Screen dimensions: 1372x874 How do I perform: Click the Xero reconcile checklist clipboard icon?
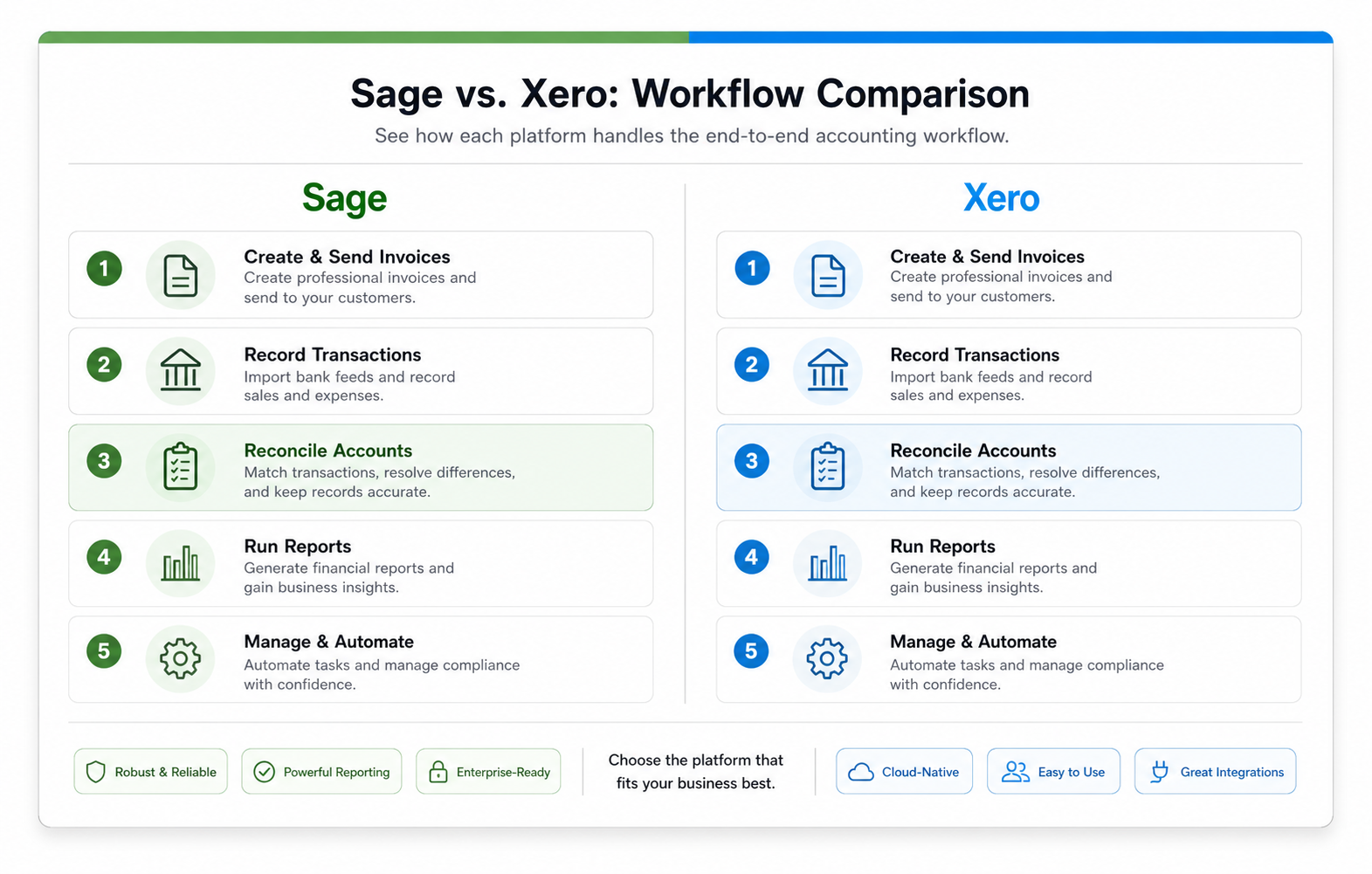click(828, 466)
